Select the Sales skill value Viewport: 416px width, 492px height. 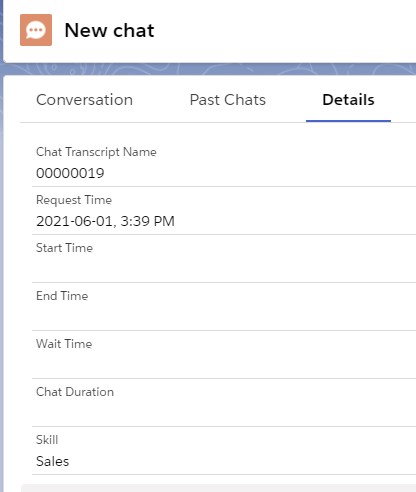point(52,461)
